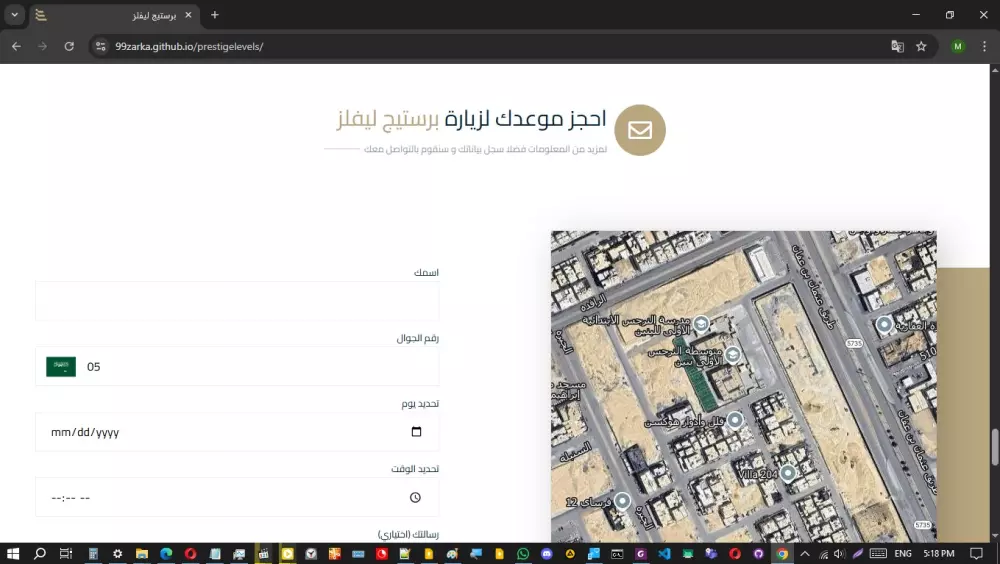1000x564 pixels.
Task: Click the envelope icon beside the booking heading
Action: [x=640, y=130]
